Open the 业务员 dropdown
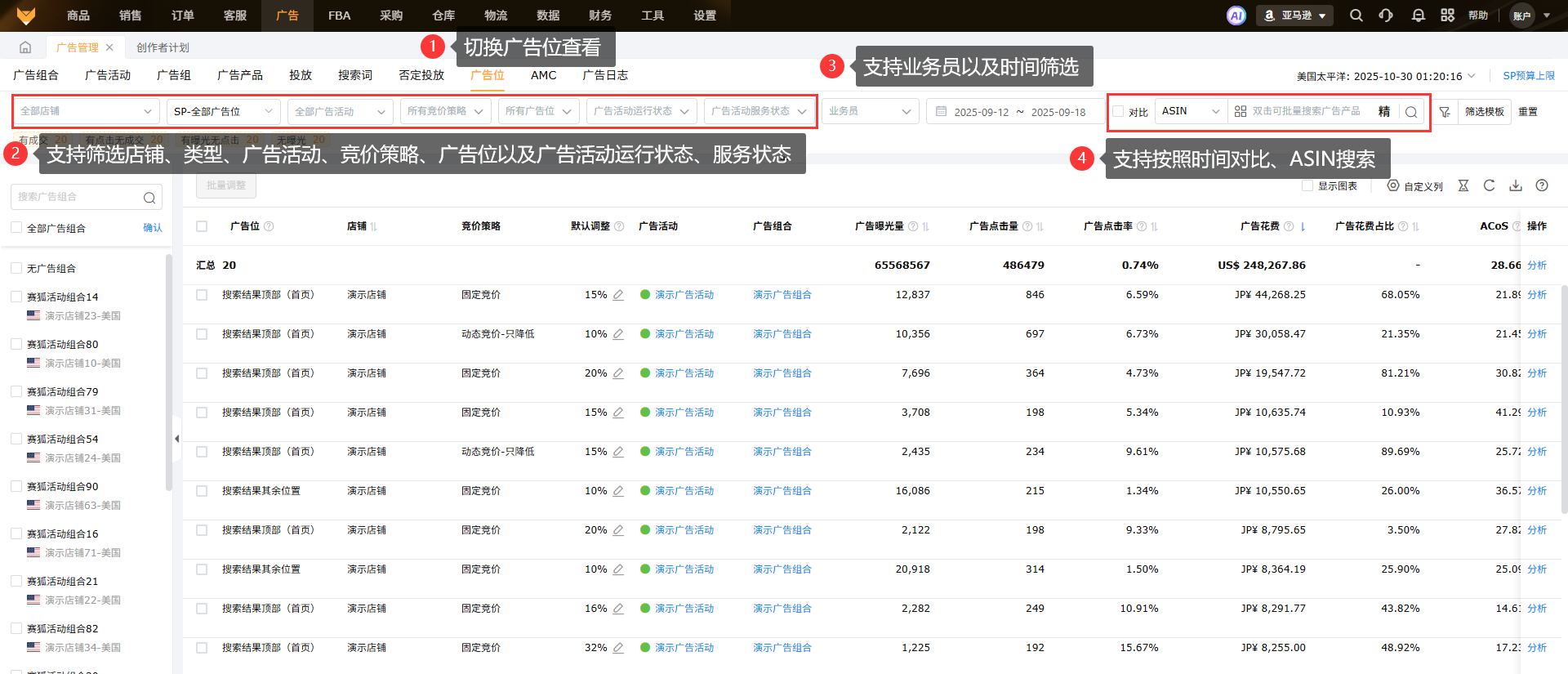Viewport: 1568px width, 674px height. 869,111
